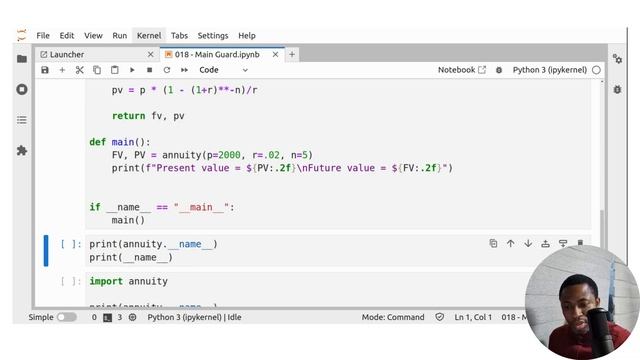
Task: Click the Python 3 (ipykernel) kernel selector
Action: [549, 70]
